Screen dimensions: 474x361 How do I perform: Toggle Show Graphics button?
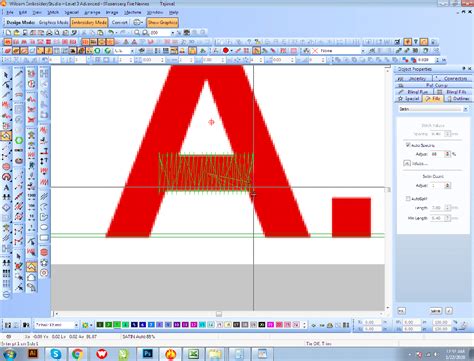point(162,22)
